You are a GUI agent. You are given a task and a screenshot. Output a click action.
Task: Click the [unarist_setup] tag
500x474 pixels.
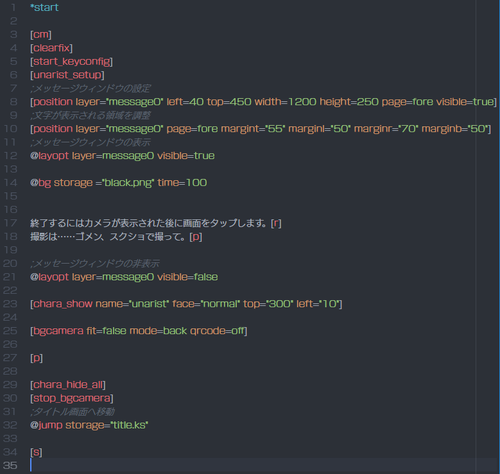click(67, 75)
